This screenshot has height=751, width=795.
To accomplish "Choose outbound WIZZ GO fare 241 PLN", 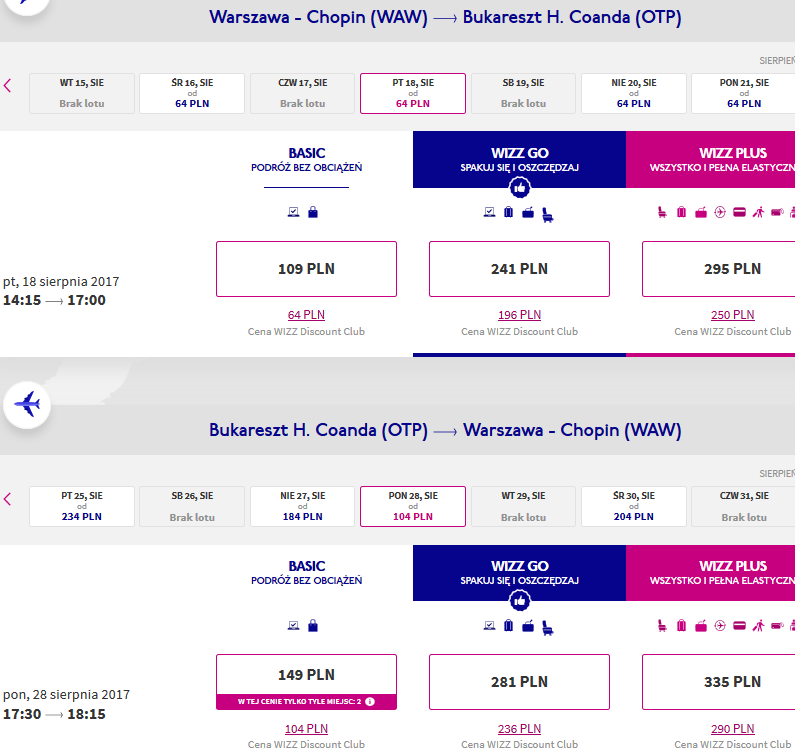I will [x=519, y=269].
